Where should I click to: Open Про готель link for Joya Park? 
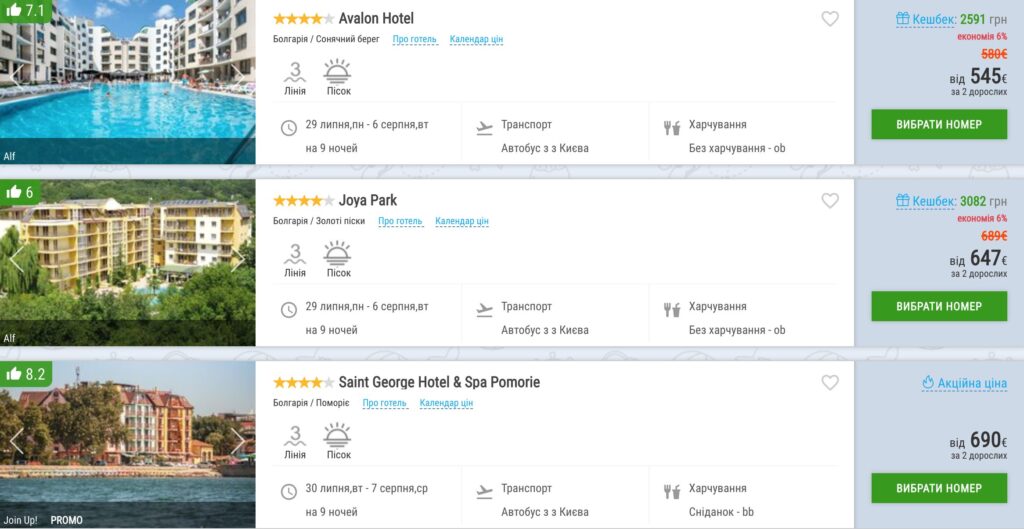pos(400,221)
